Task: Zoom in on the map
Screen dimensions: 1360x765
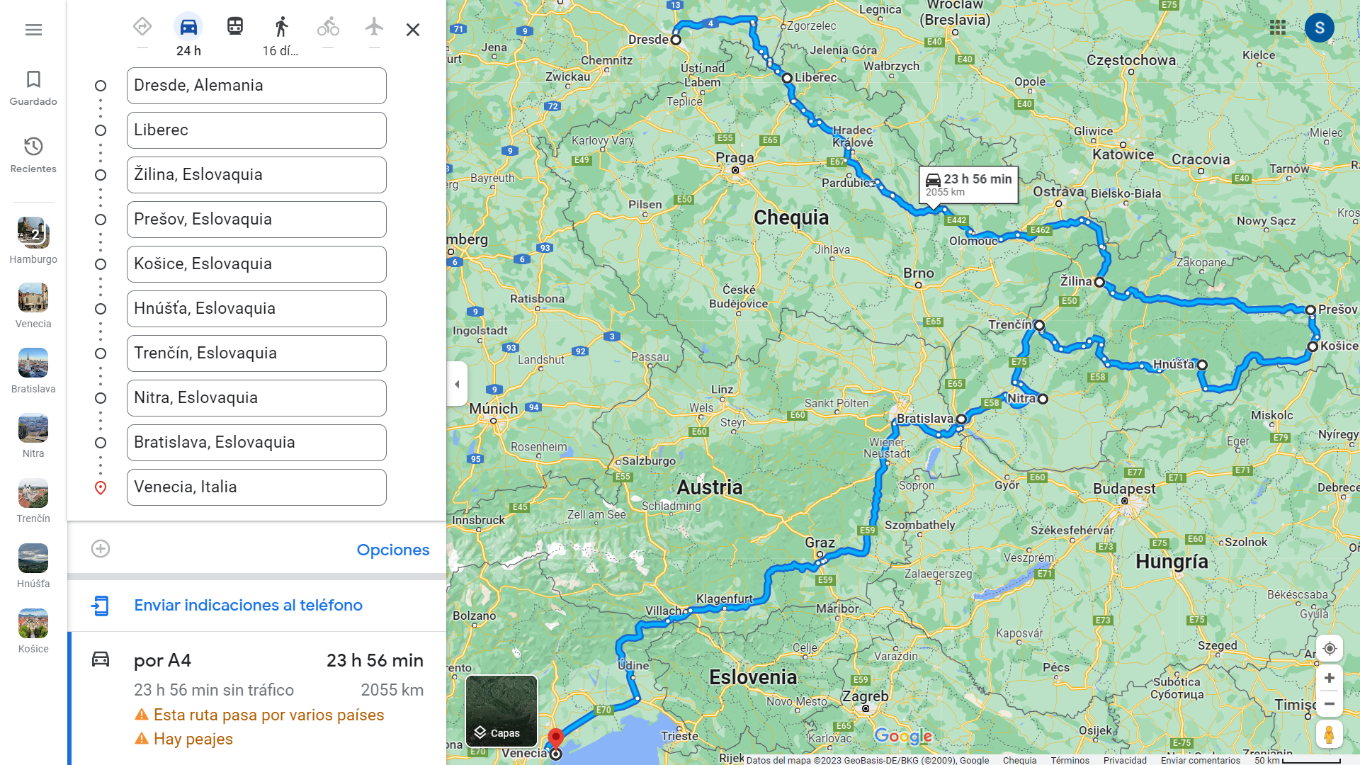Action: (1329, 678)
